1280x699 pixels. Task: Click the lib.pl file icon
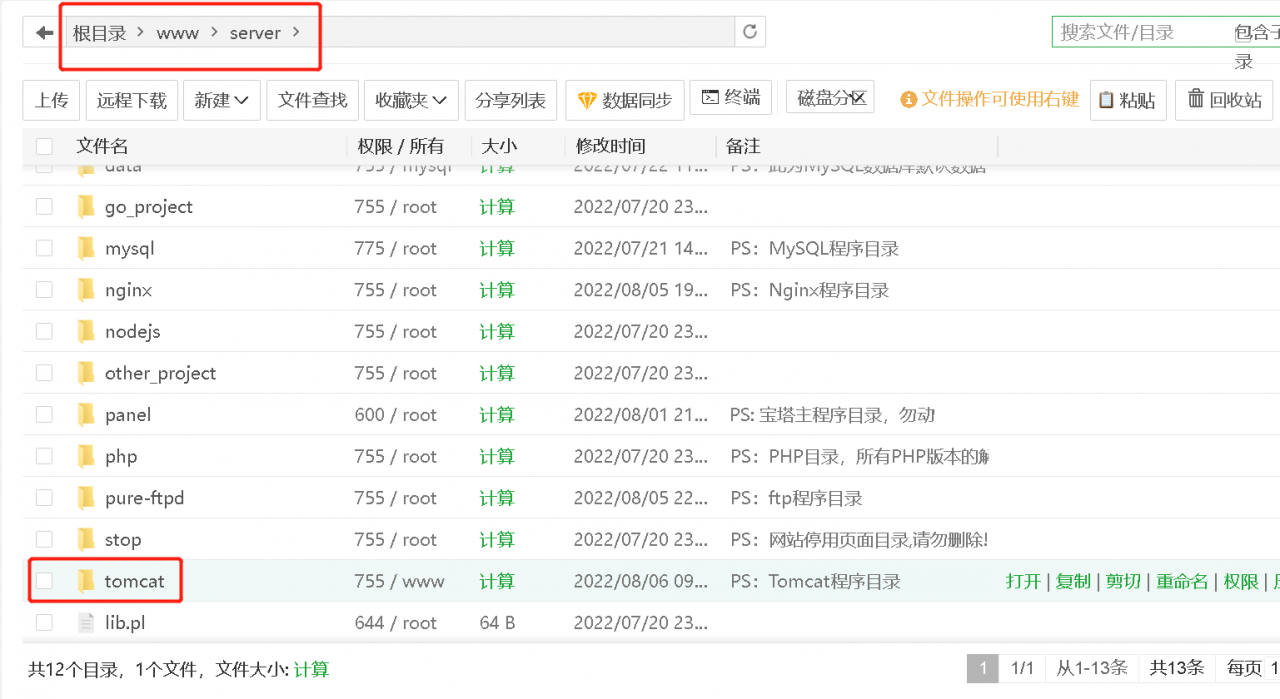(86, 622)
